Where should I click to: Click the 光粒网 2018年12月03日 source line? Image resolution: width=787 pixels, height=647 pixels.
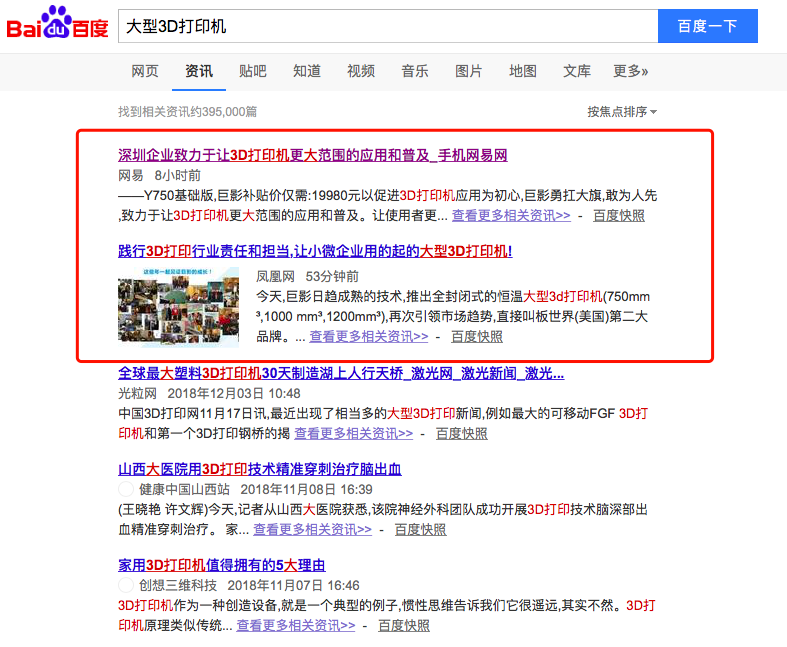(209, 394)
